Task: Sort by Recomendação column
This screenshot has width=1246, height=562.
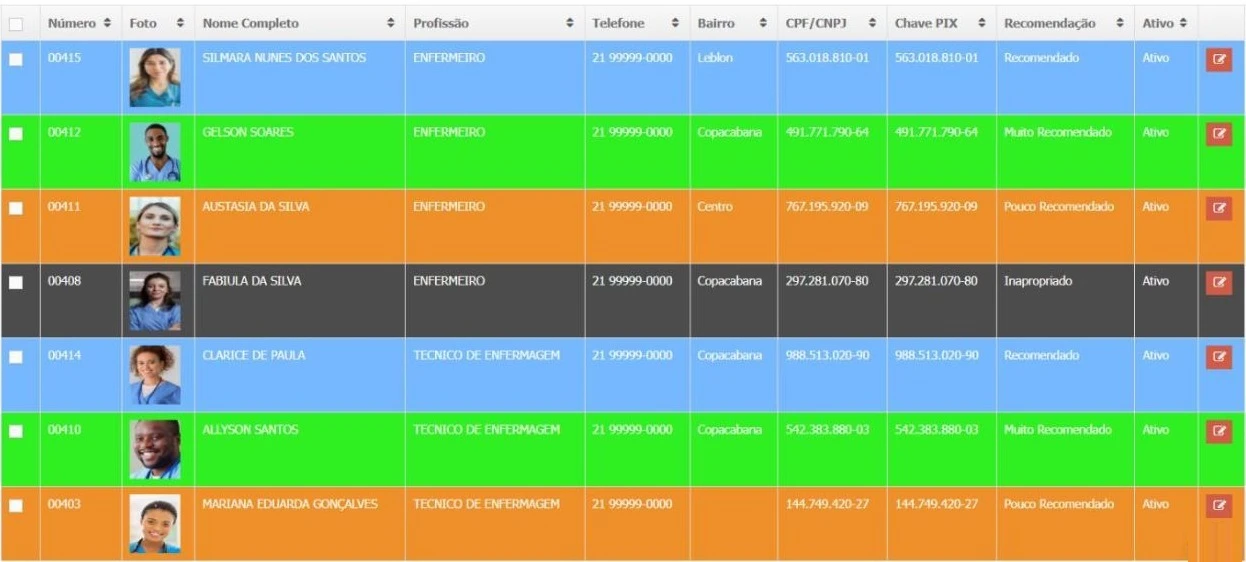Action: tap(1064, 23)
